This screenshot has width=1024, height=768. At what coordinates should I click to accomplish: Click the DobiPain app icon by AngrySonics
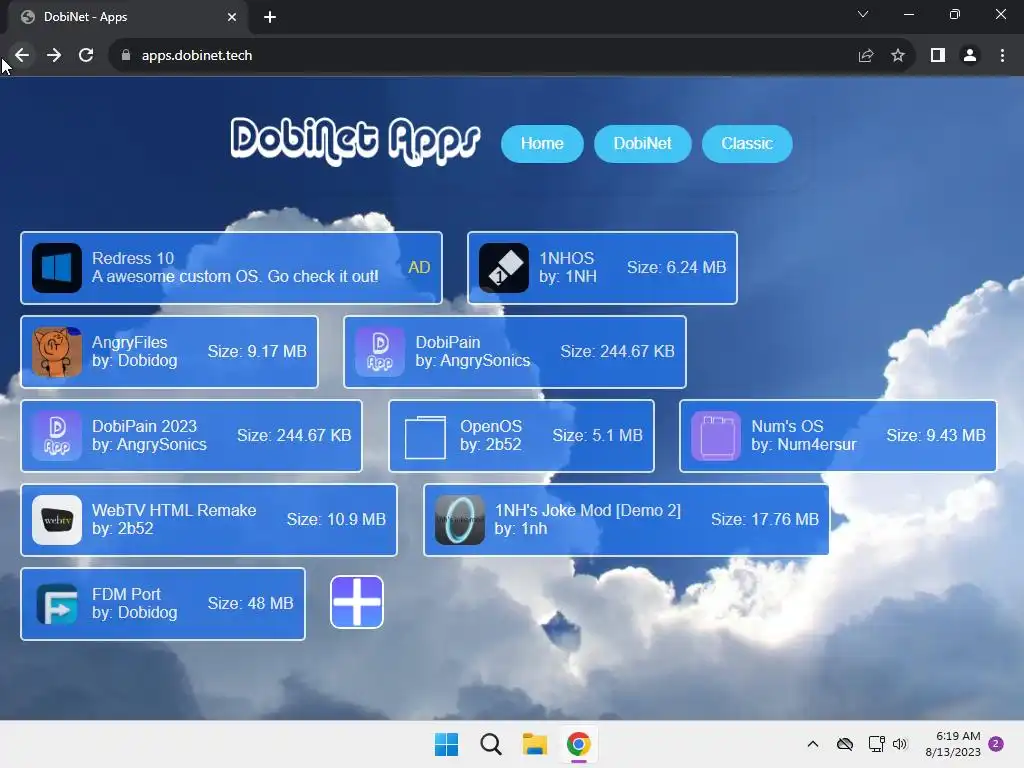(x=380, y=352)
